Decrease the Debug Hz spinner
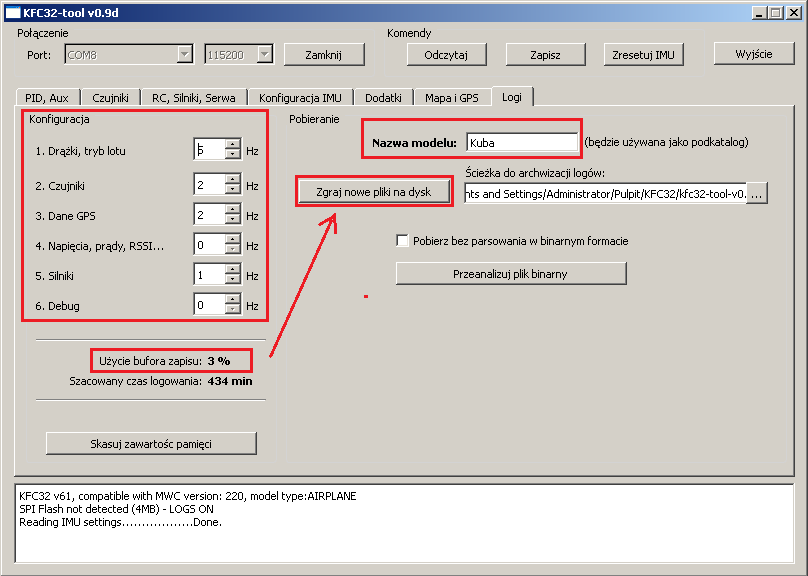Image resolution: width=808 pixels, height=576 pixels. tap(233, 310)
